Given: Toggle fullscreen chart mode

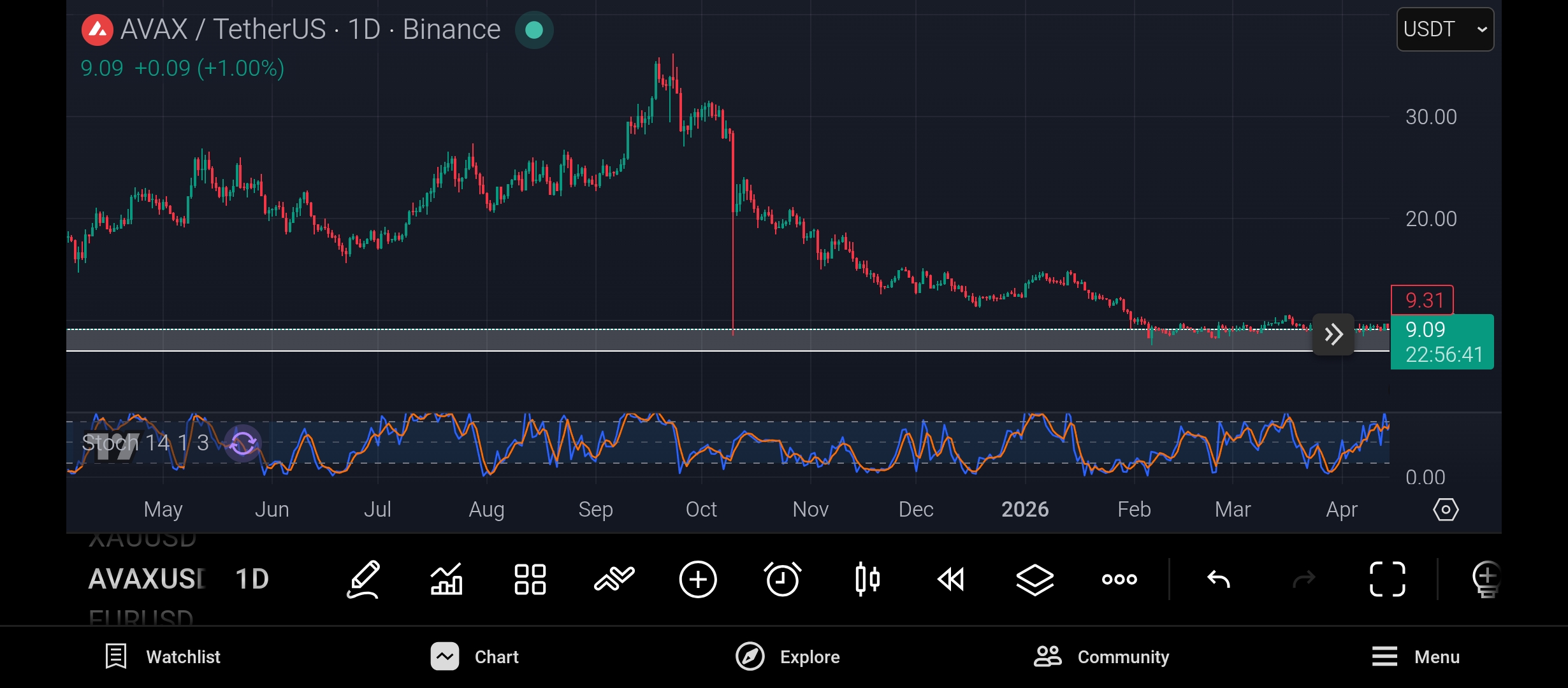Looking at the screenshot, I should [x=1387, y=579].
